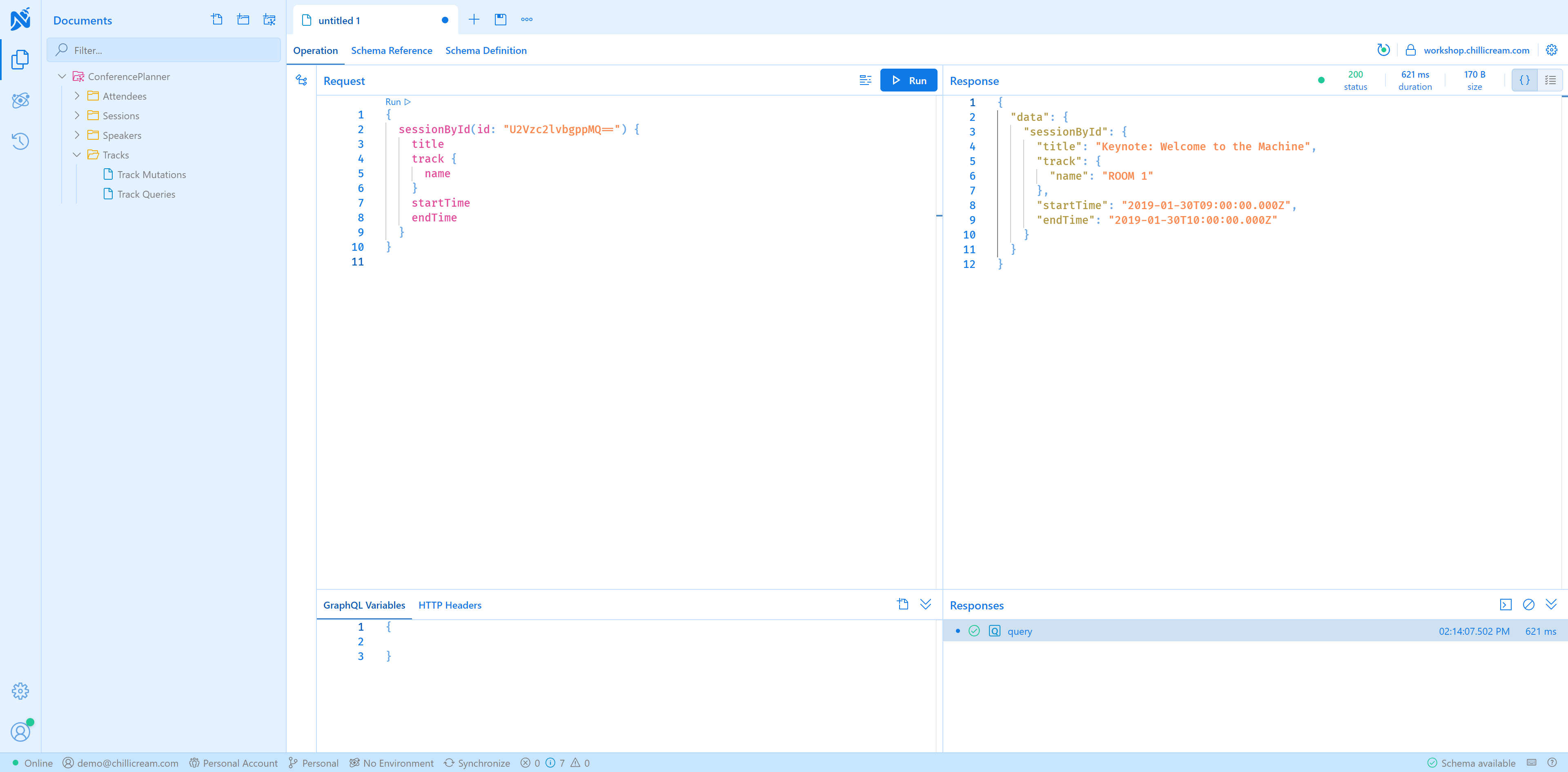Open the operation builder icon
The image size is (1568, 772).
coord(301,80)
